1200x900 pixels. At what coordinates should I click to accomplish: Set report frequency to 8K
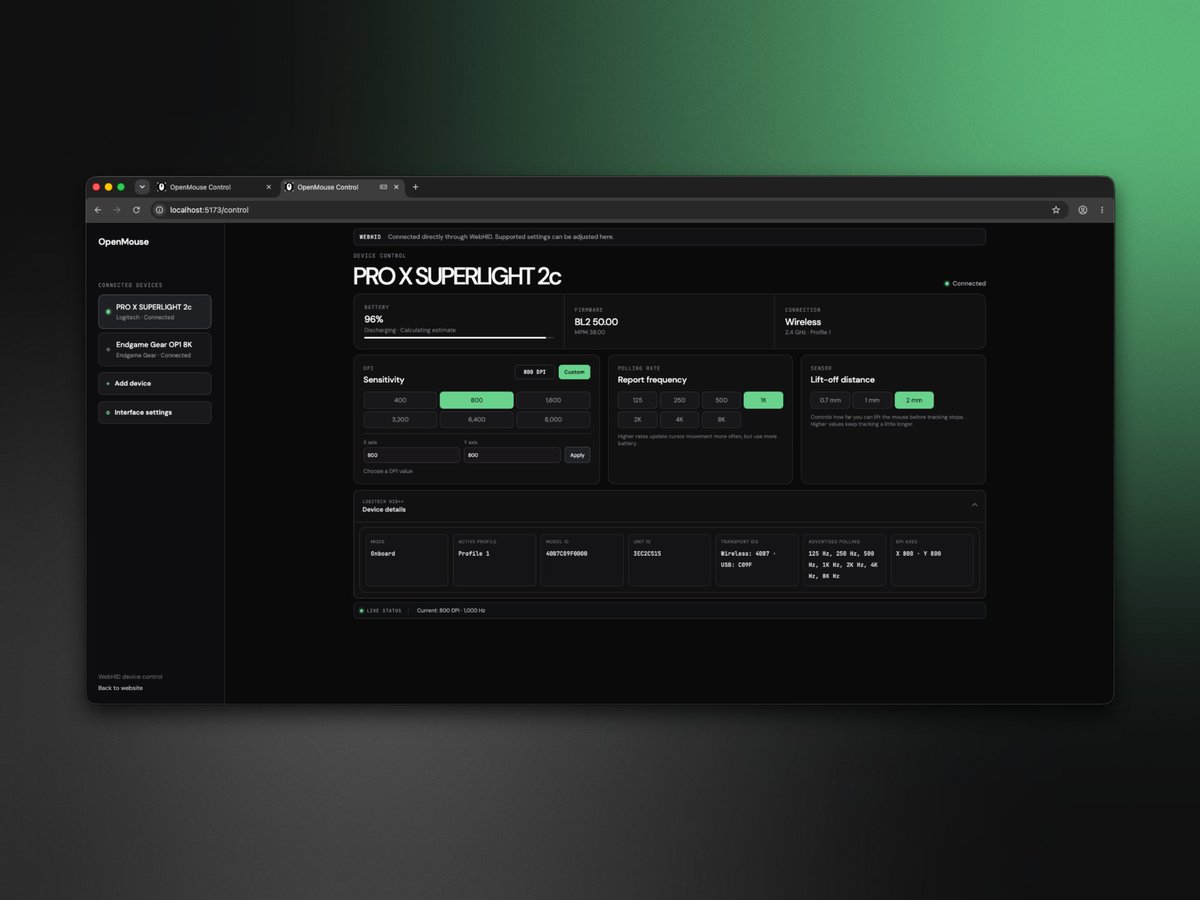pyautogui.click(x=721, y=420)
